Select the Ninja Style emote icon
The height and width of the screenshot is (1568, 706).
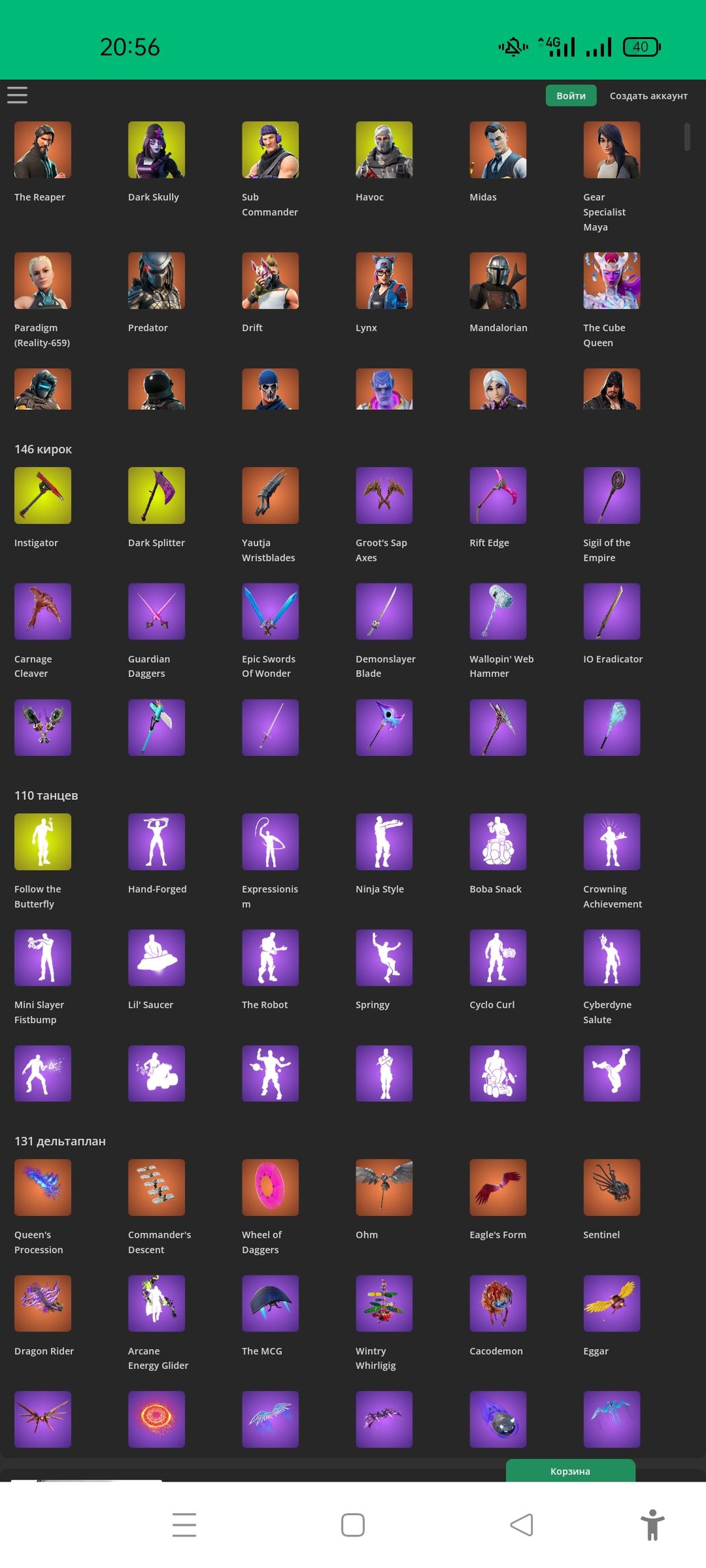384,842
